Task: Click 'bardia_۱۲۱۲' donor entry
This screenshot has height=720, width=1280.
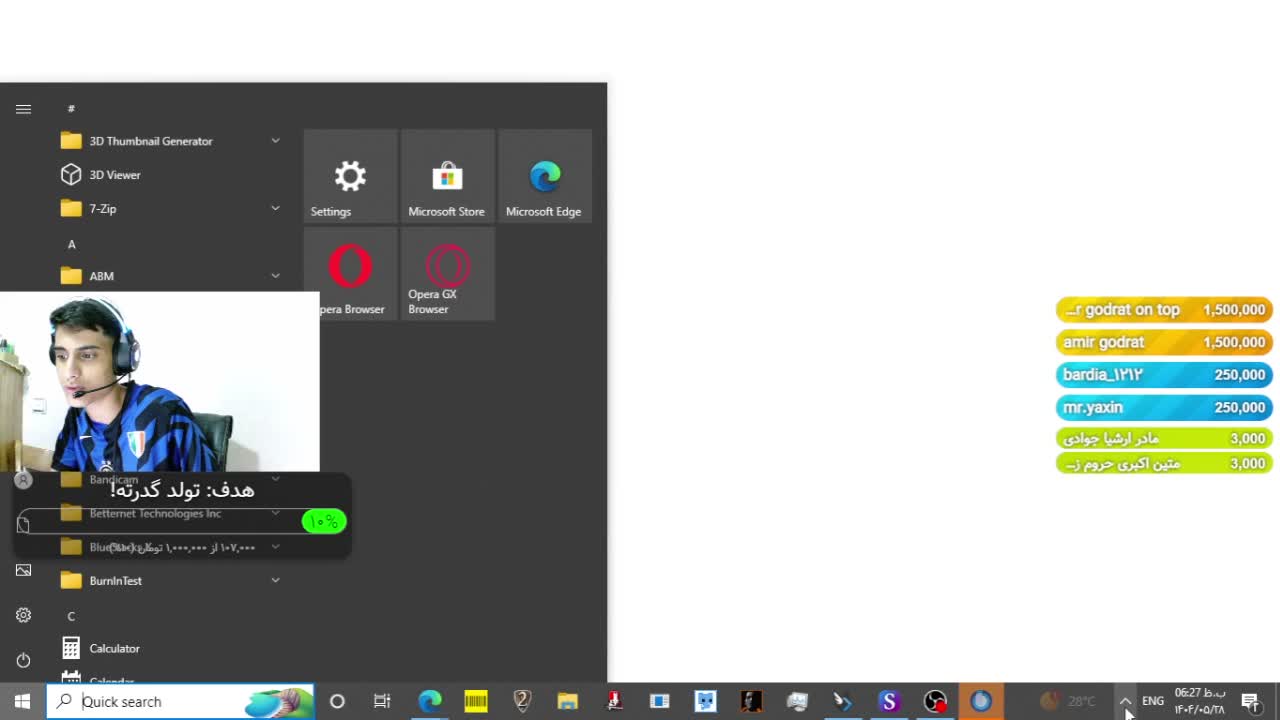Action: click(1164, 375)
